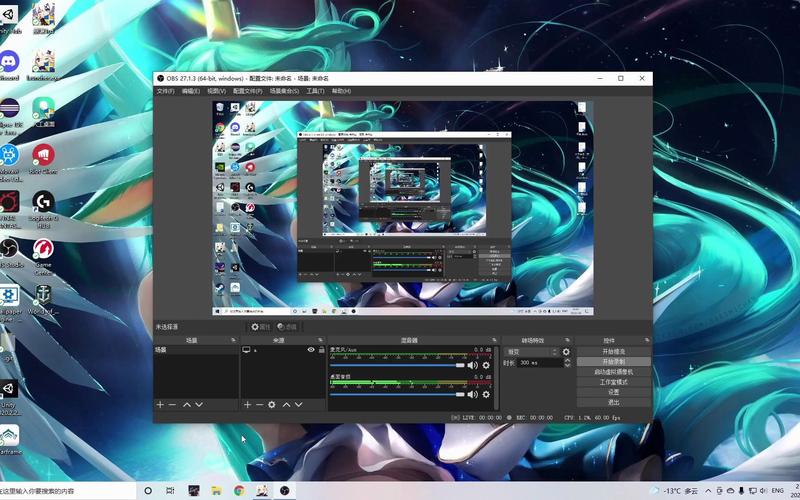
Task: Open File Explorer from the taskbar
Action: coord(217,491)
